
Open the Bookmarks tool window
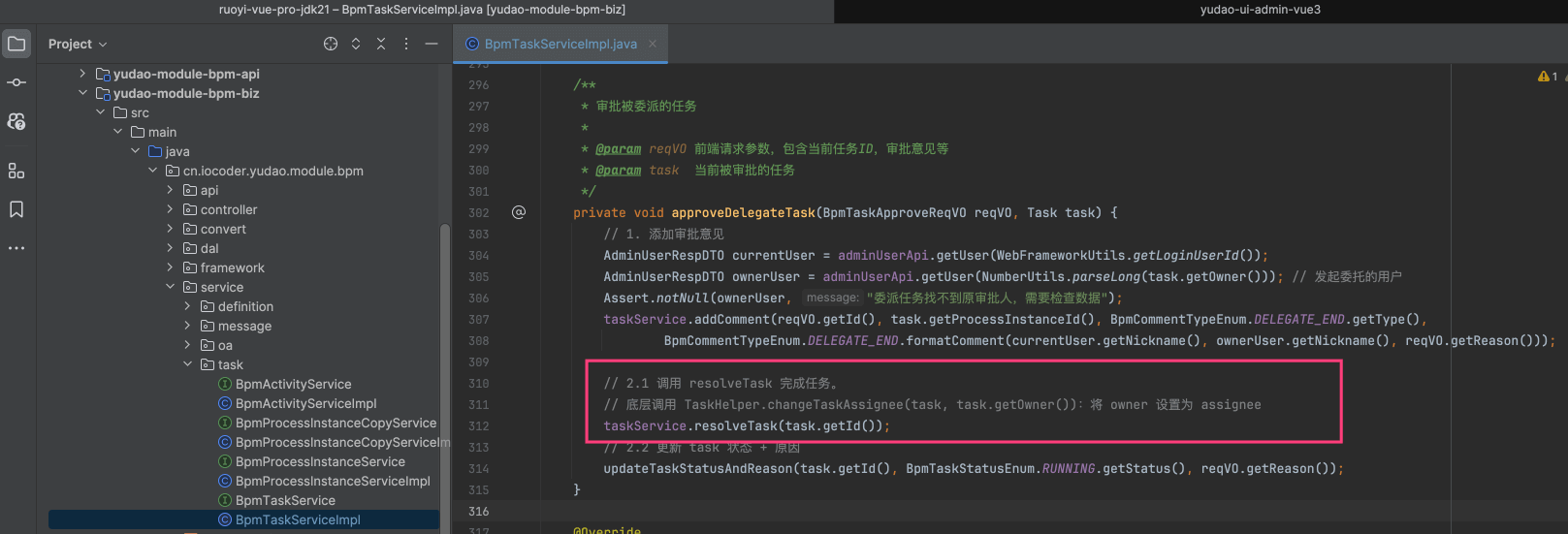(16, 209)
